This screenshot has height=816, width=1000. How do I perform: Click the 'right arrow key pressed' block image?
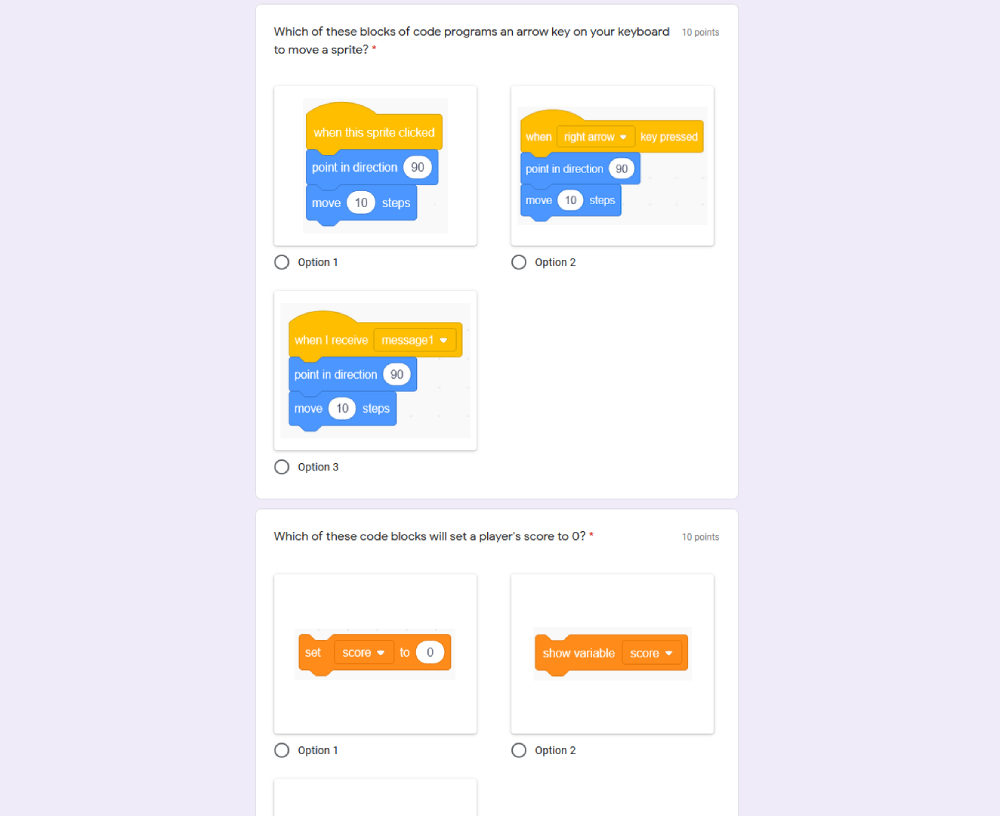[x=612, y=166]
